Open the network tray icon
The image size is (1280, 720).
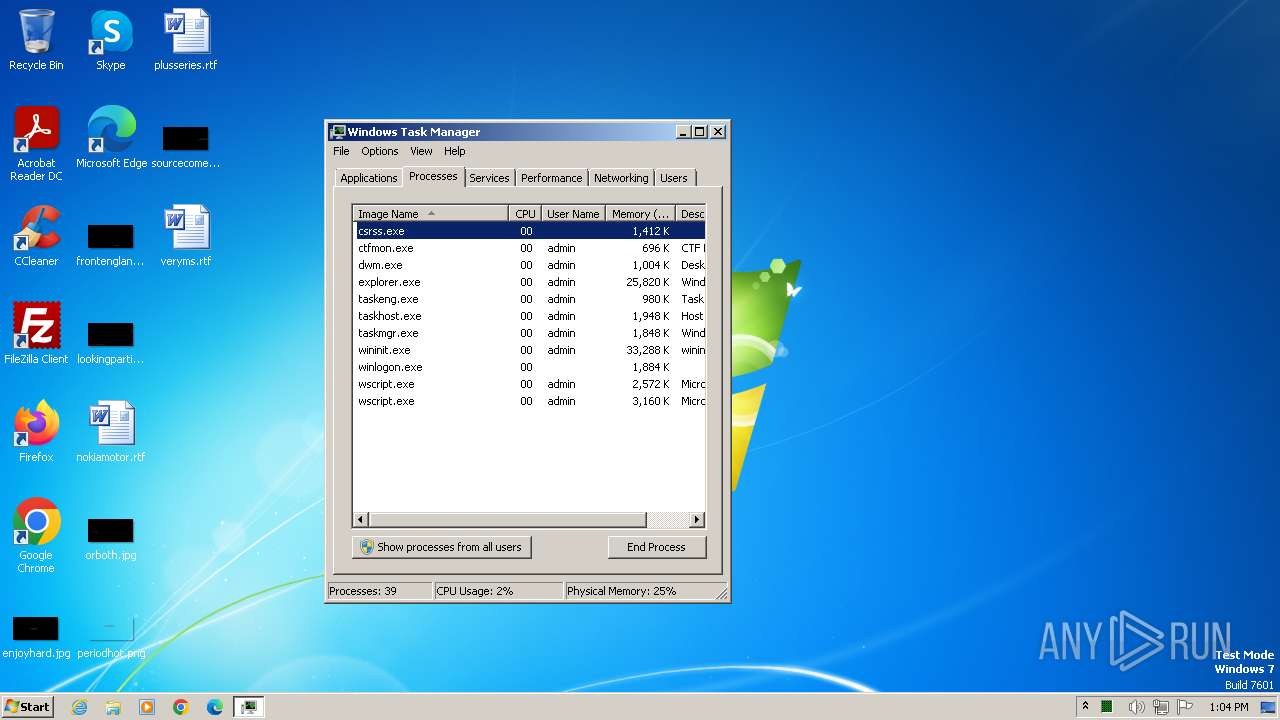click(x=1161, y=707)
